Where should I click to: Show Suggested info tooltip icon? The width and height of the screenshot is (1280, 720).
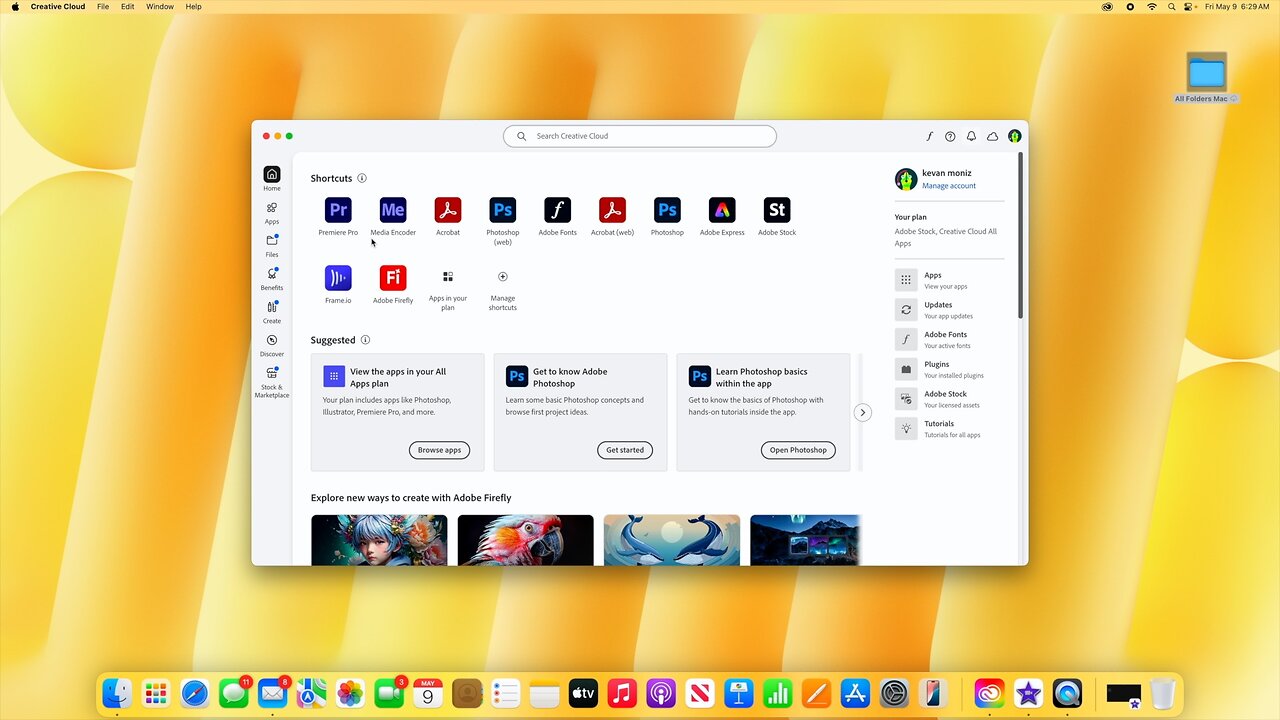[x=365, y=340]
